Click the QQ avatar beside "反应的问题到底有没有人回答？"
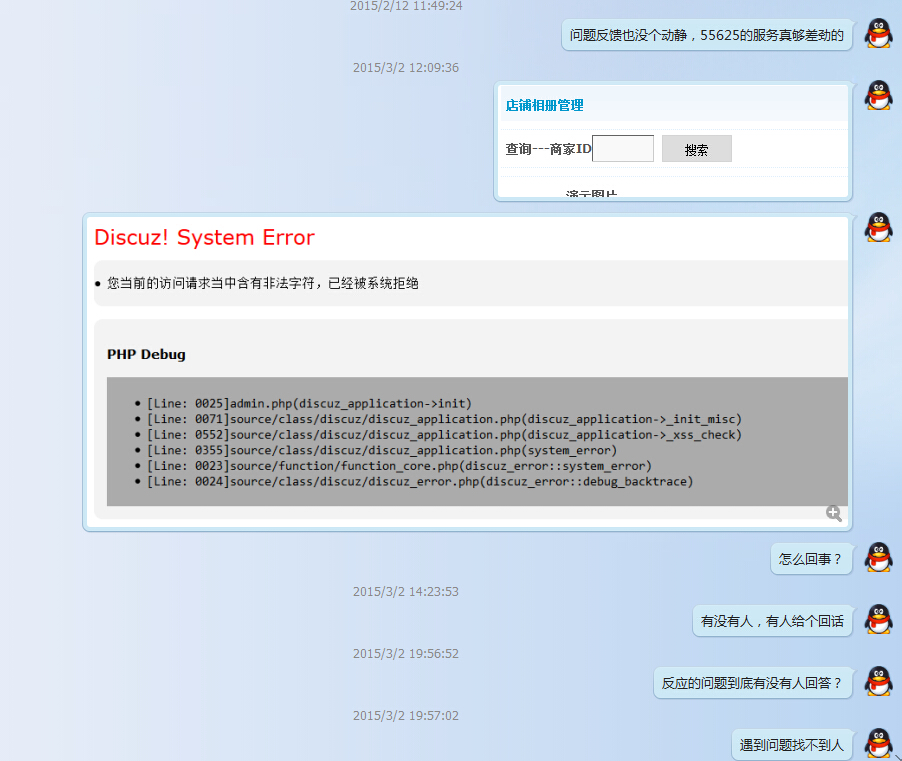 (877, 682)
